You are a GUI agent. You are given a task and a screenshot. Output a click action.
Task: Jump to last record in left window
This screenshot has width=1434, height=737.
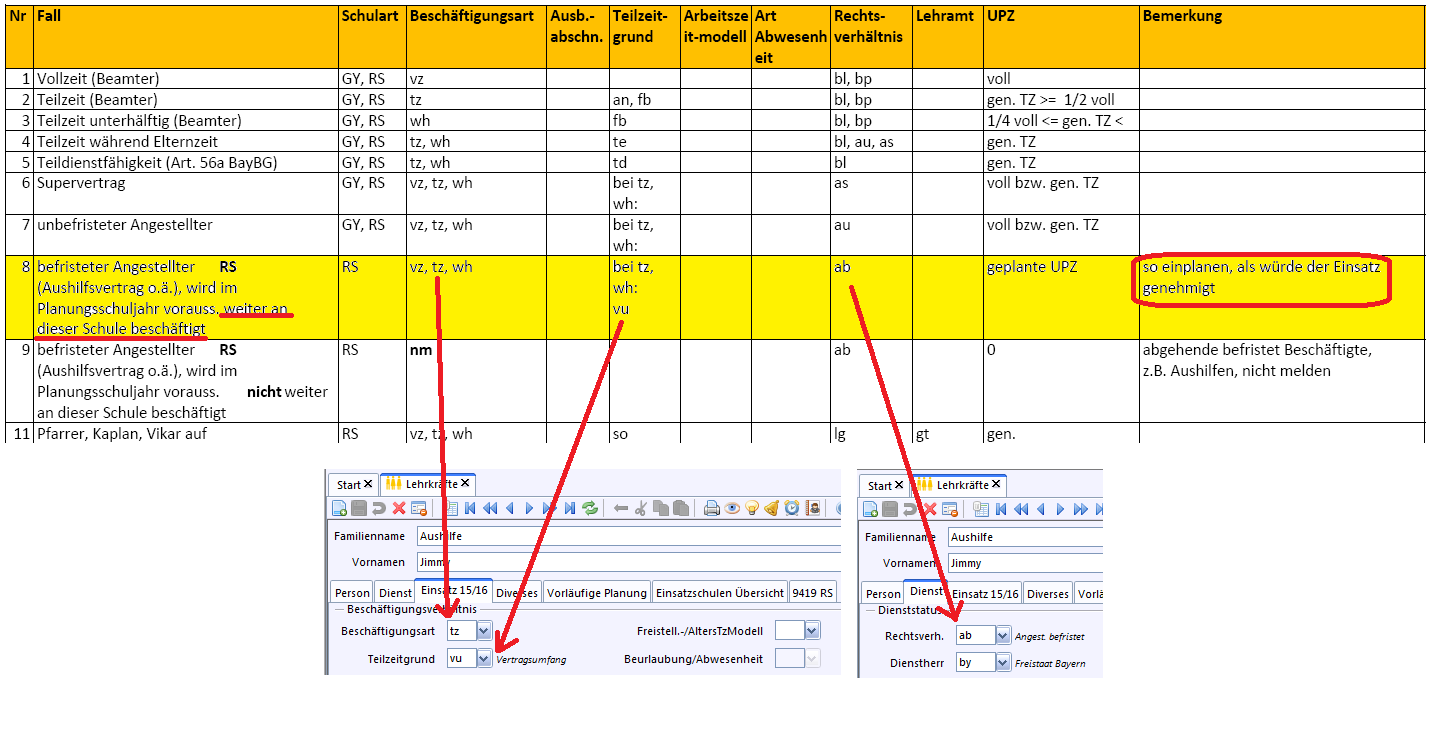pyautogui.click(x=570, y=508)
